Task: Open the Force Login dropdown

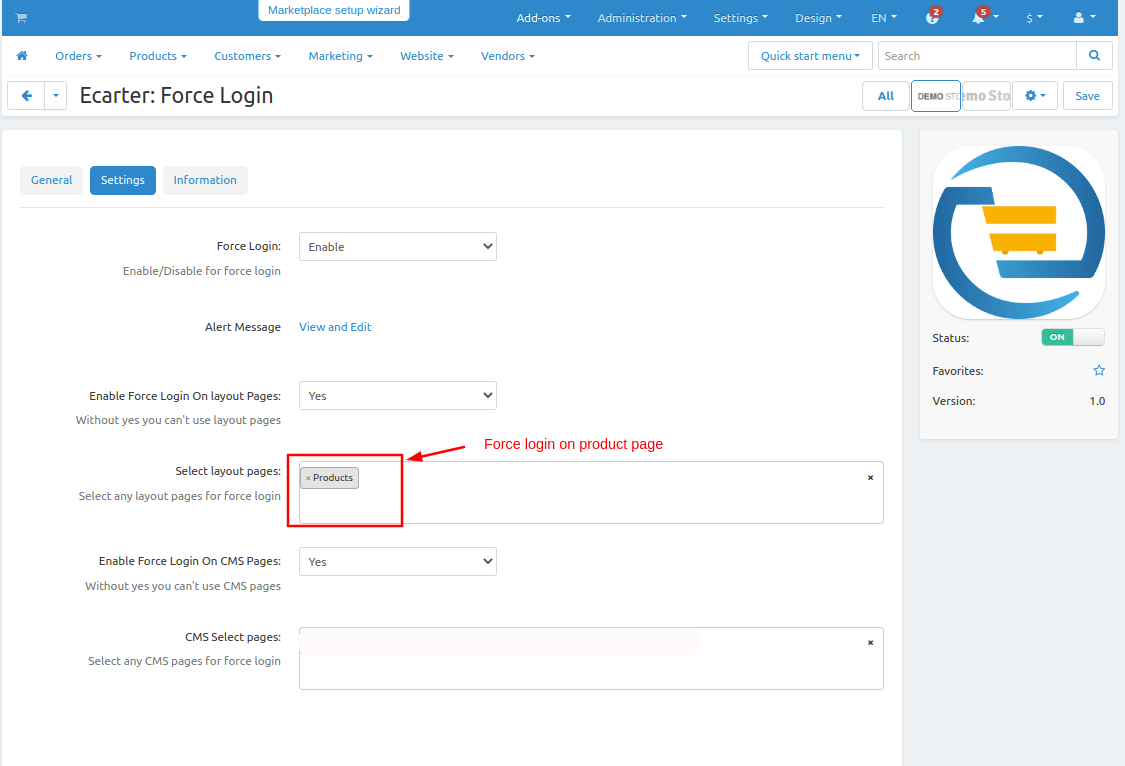Action: point(397,247)
